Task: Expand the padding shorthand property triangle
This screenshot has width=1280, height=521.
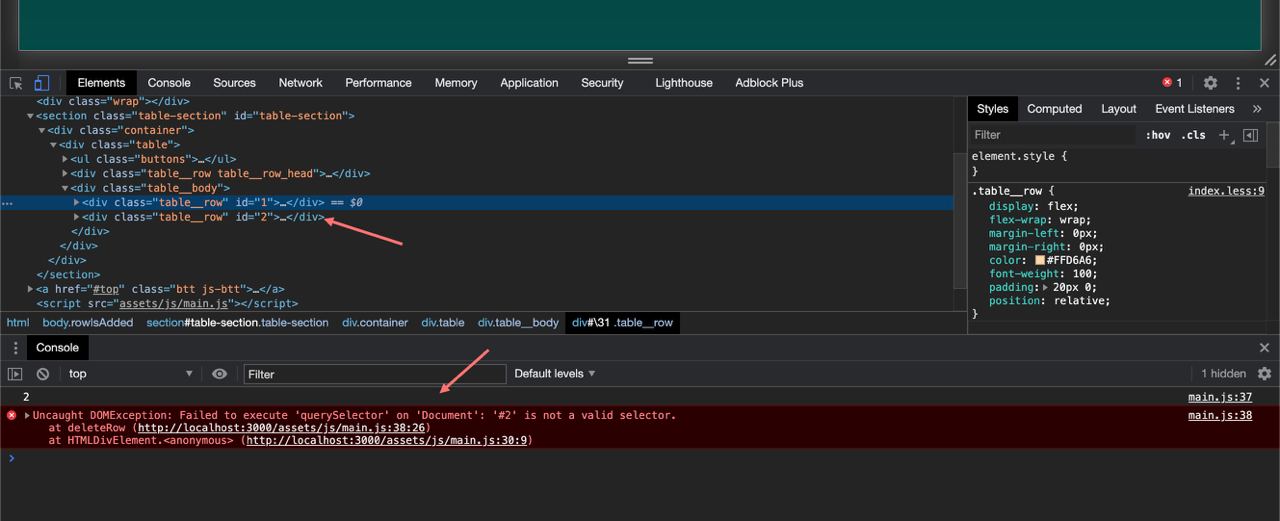Action: click(x=1046, y=287)
